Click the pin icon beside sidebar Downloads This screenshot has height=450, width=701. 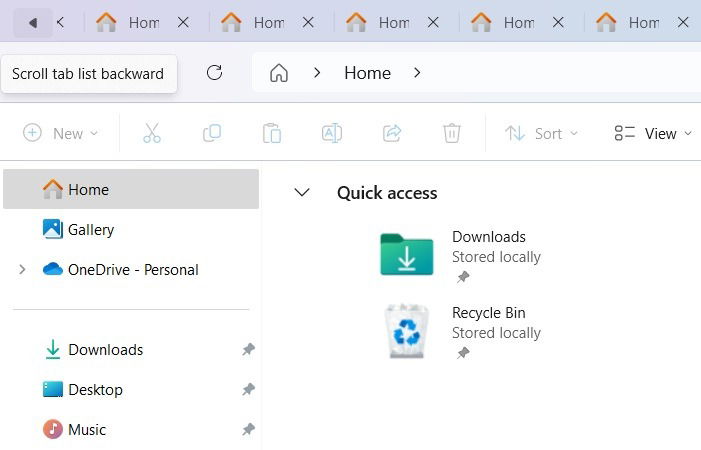(248, 349)
